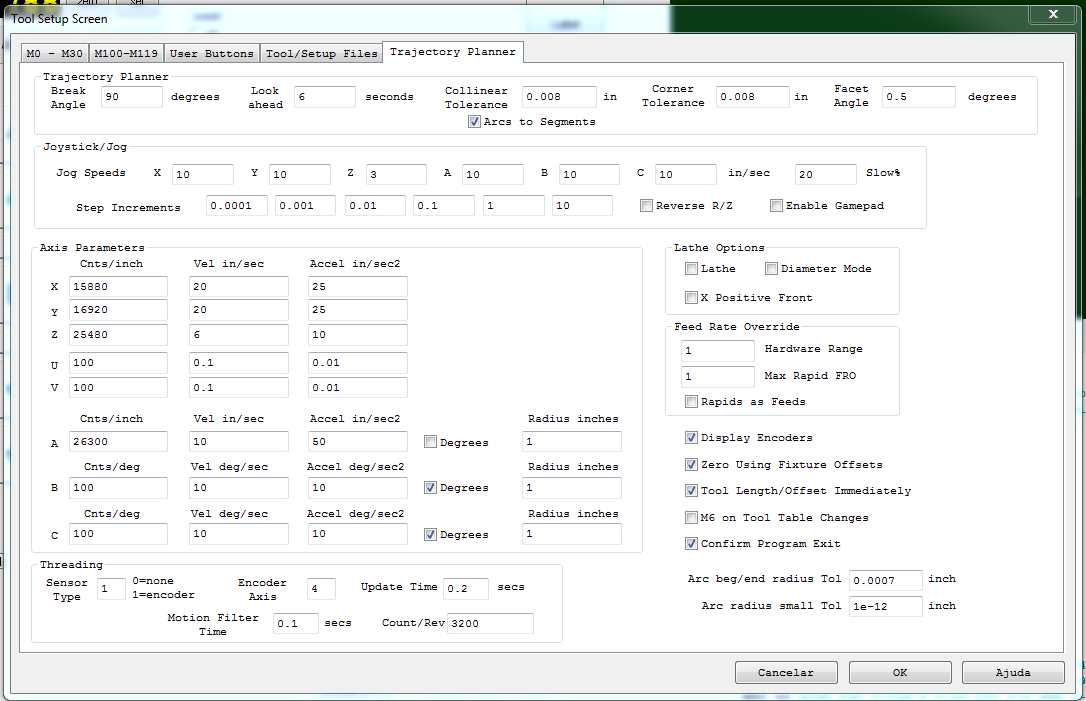Open the M100-M119 tab
The image size is (1086, 701).
[127, 53]
